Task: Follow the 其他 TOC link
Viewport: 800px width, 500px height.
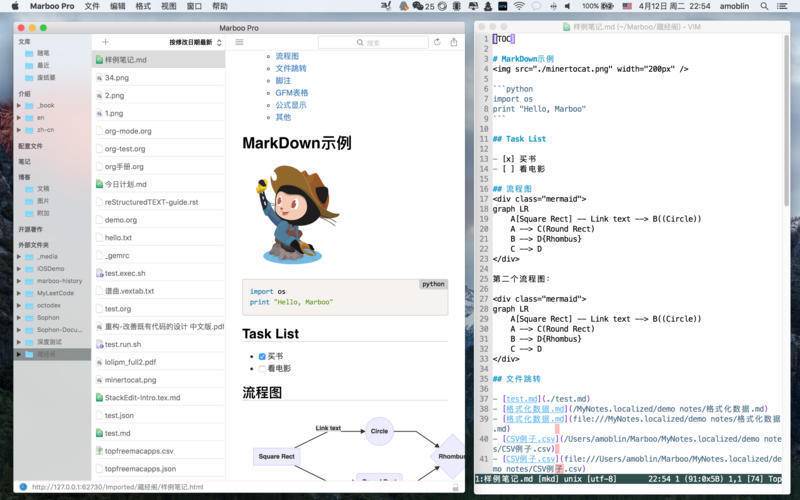Action: (x=283, y=117)
